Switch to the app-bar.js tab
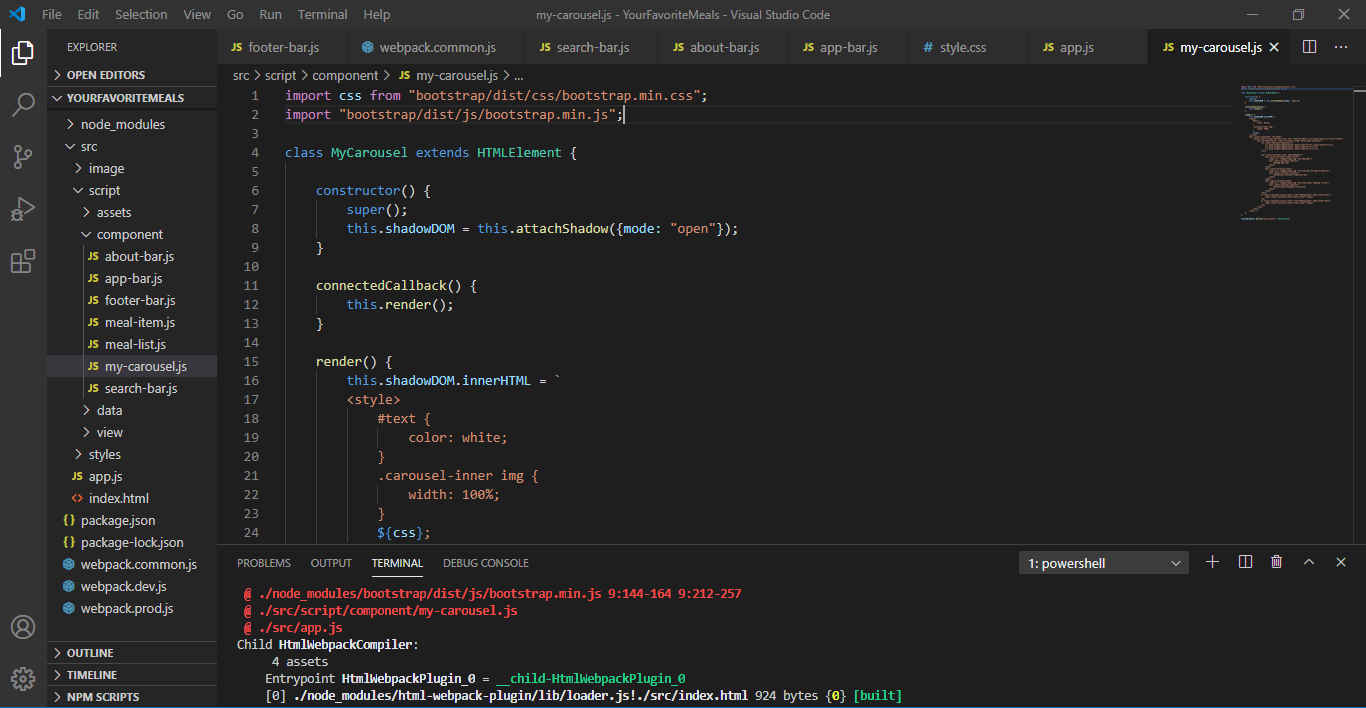 pyautogui.click(x=848, y=47)
